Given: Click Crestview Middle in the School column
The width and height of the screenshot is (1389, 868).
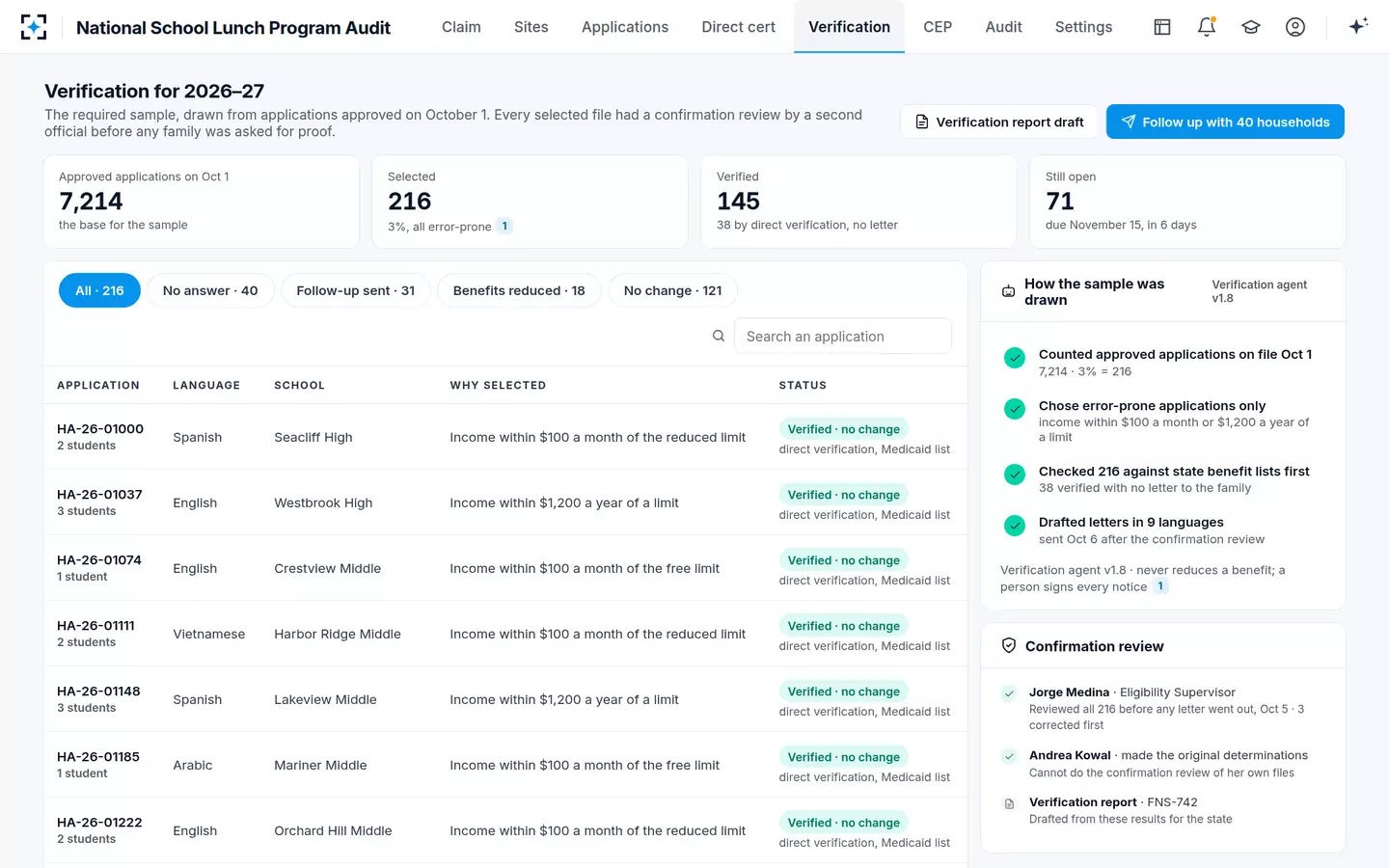Looking at the screenshot, I should (327, 568).
